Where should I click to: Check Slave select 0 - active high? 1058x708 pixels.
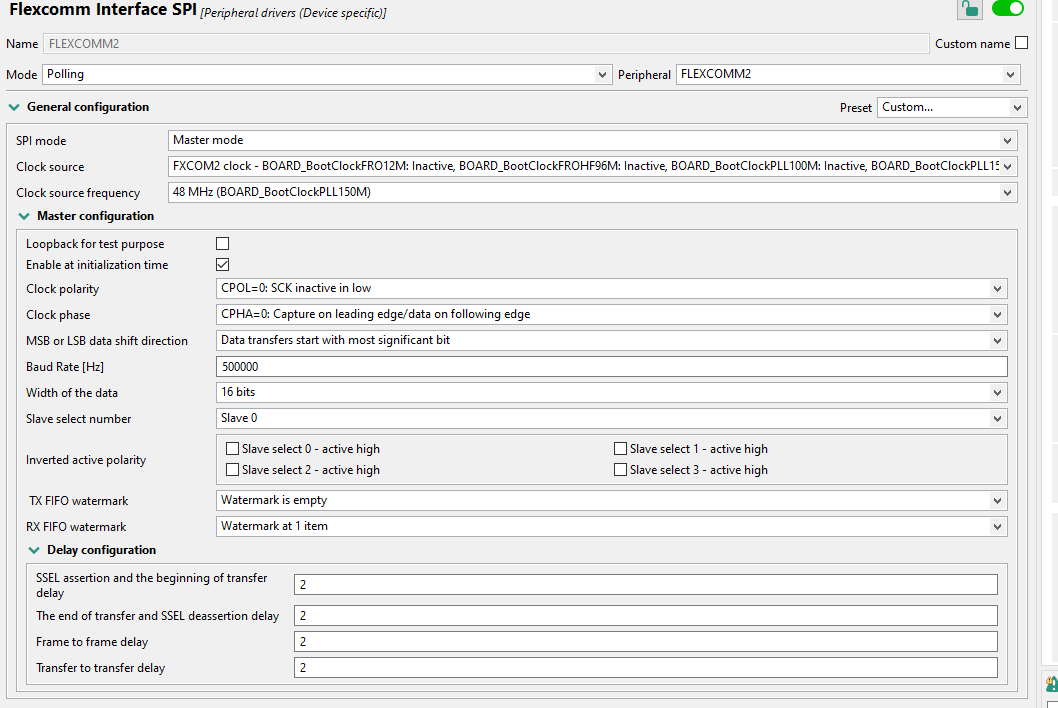click(232, 448)
